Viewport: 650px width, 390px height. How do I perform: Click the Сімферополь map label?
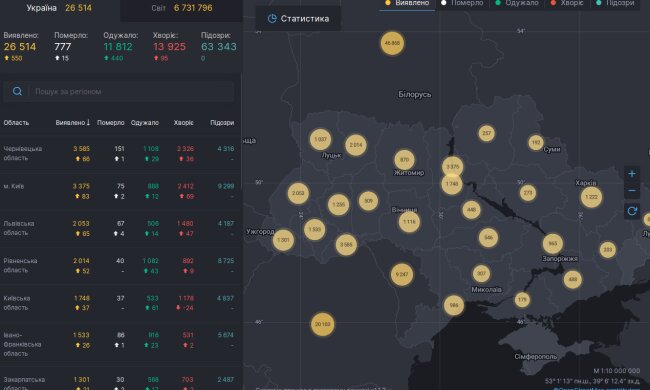click(536, 356)
